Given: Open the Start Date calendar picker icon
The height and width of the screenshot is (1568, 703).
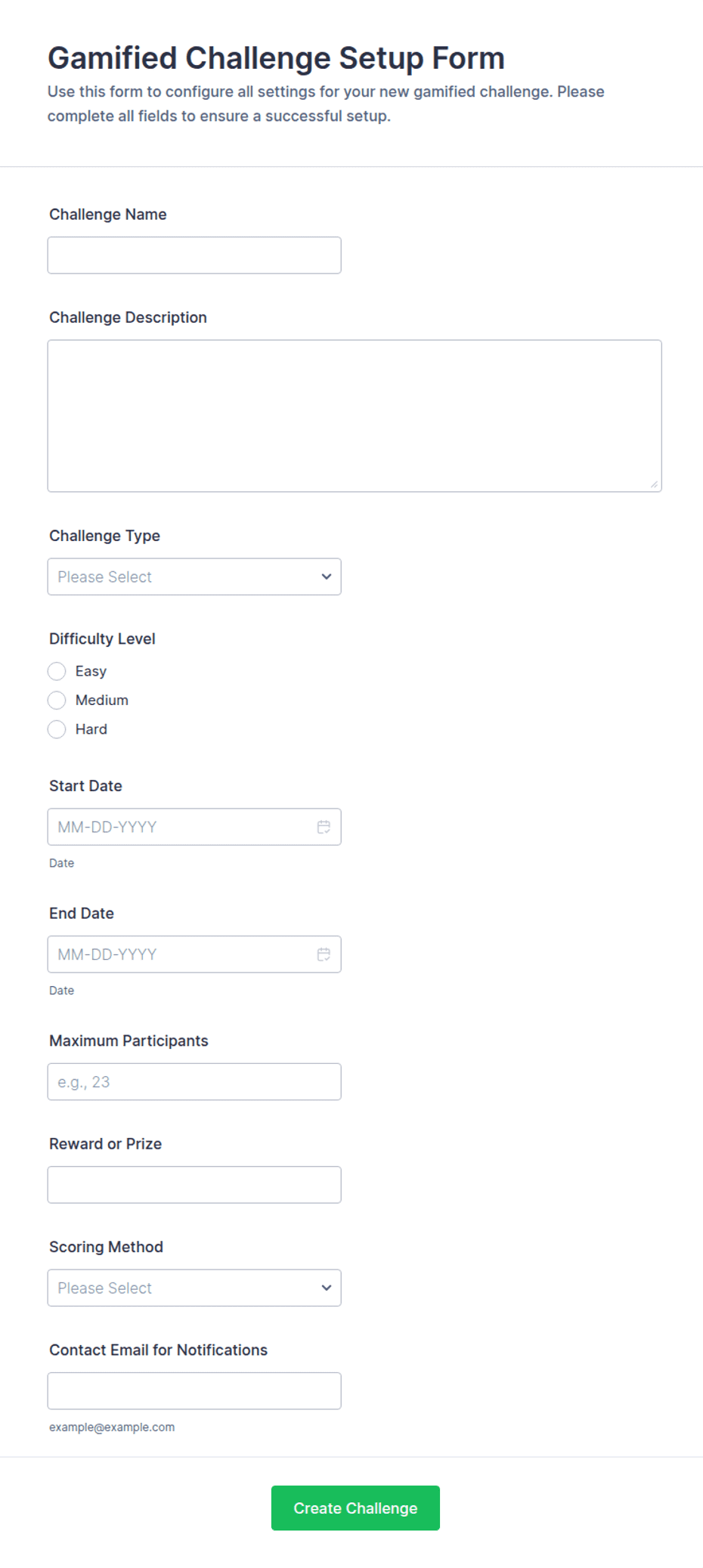Looking at the screenshot, I should pyautogui.click(x=324, y=827).
